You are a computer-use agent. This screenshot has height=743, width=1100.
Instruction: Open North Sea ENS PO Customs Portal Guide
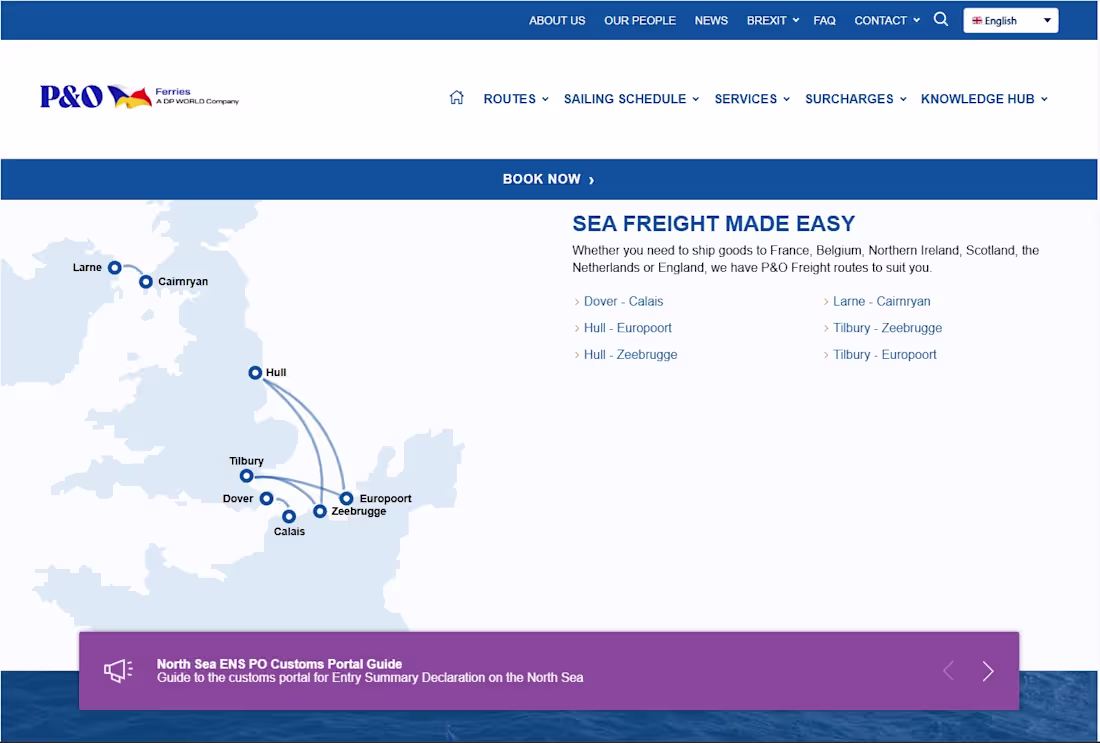tap(279, 664)
